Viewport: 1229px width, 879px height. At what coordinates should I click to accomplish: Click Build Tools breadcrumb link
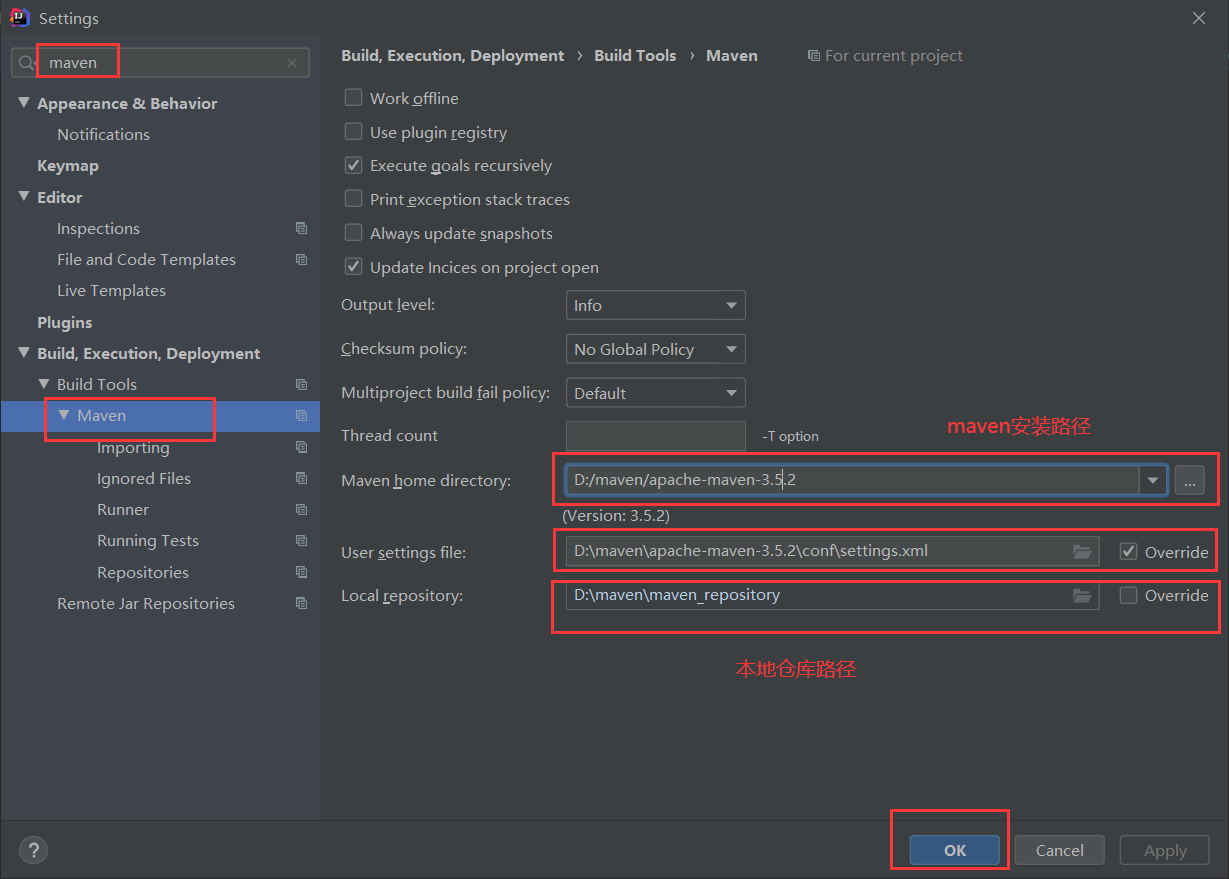tap(635, 56)
